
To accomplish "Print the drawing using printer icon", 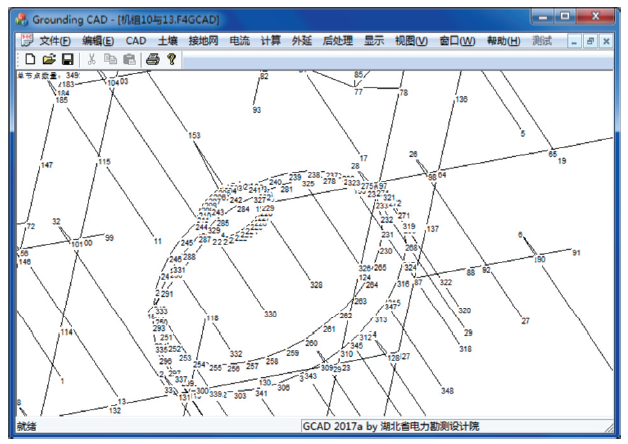I will [x=152, y=60].
